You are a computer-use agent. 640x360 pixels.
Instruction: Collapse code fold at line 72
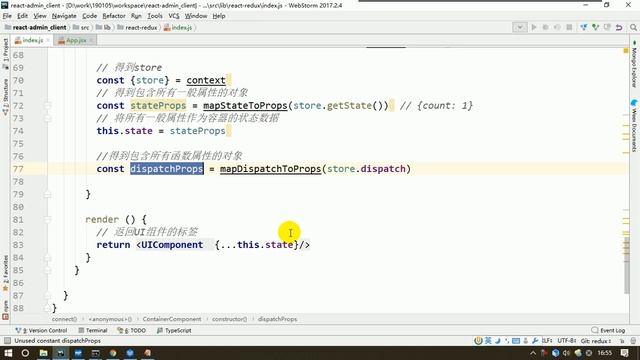point(48,106)
